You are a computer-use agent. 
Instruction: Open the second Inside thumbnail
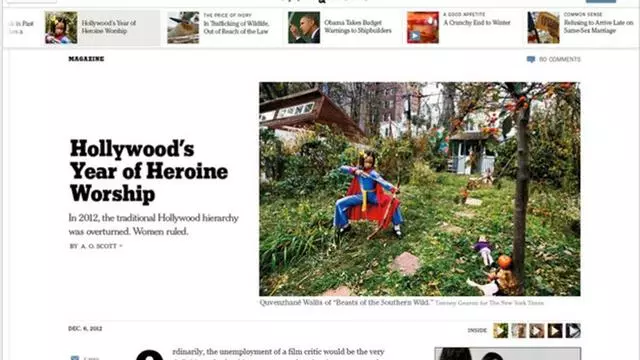519,331
